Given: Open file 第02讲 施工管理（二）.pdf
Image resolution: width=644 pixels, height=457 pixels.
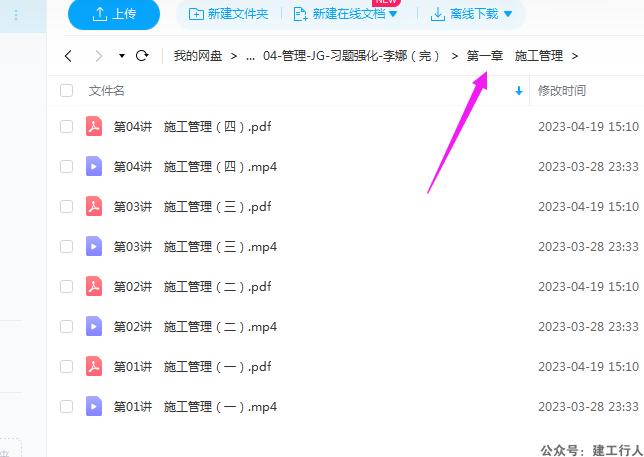Looking at the screenshot, I should [x=192, y=286].
